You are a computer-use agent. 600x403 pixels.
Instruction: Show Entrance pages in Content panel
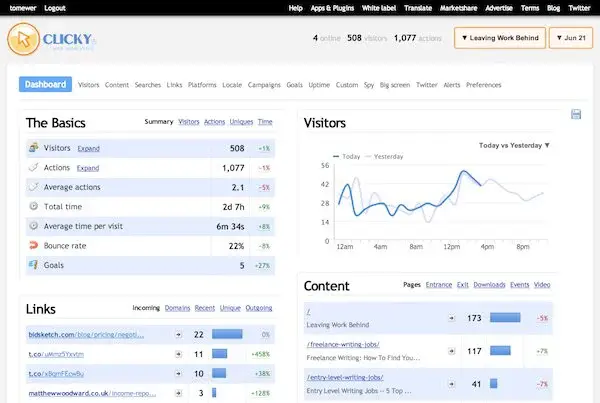point(439,285)
